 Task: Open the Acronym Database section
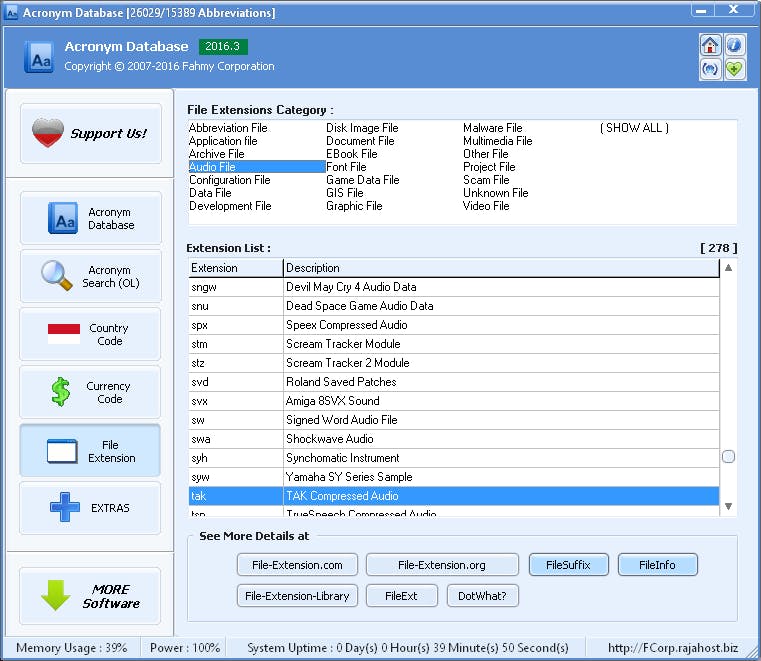[91, 218]
